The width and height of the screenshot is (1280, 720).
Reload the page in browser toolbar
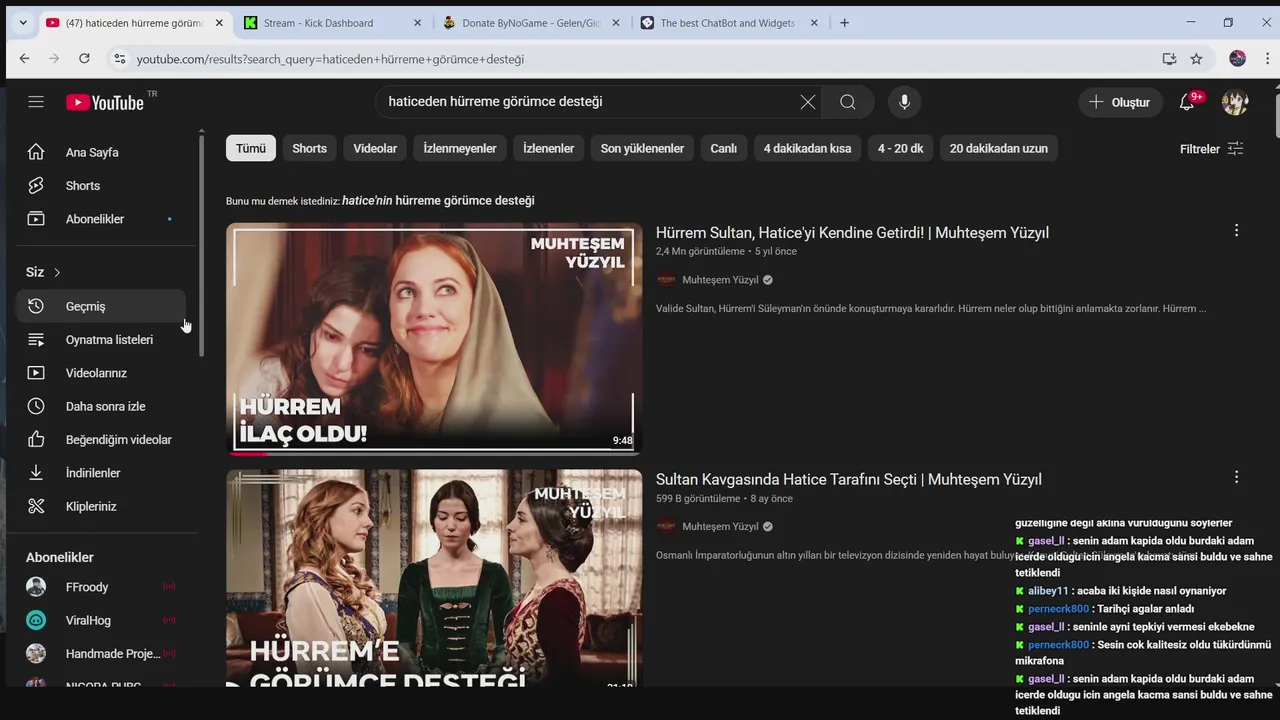pos(84,59)
